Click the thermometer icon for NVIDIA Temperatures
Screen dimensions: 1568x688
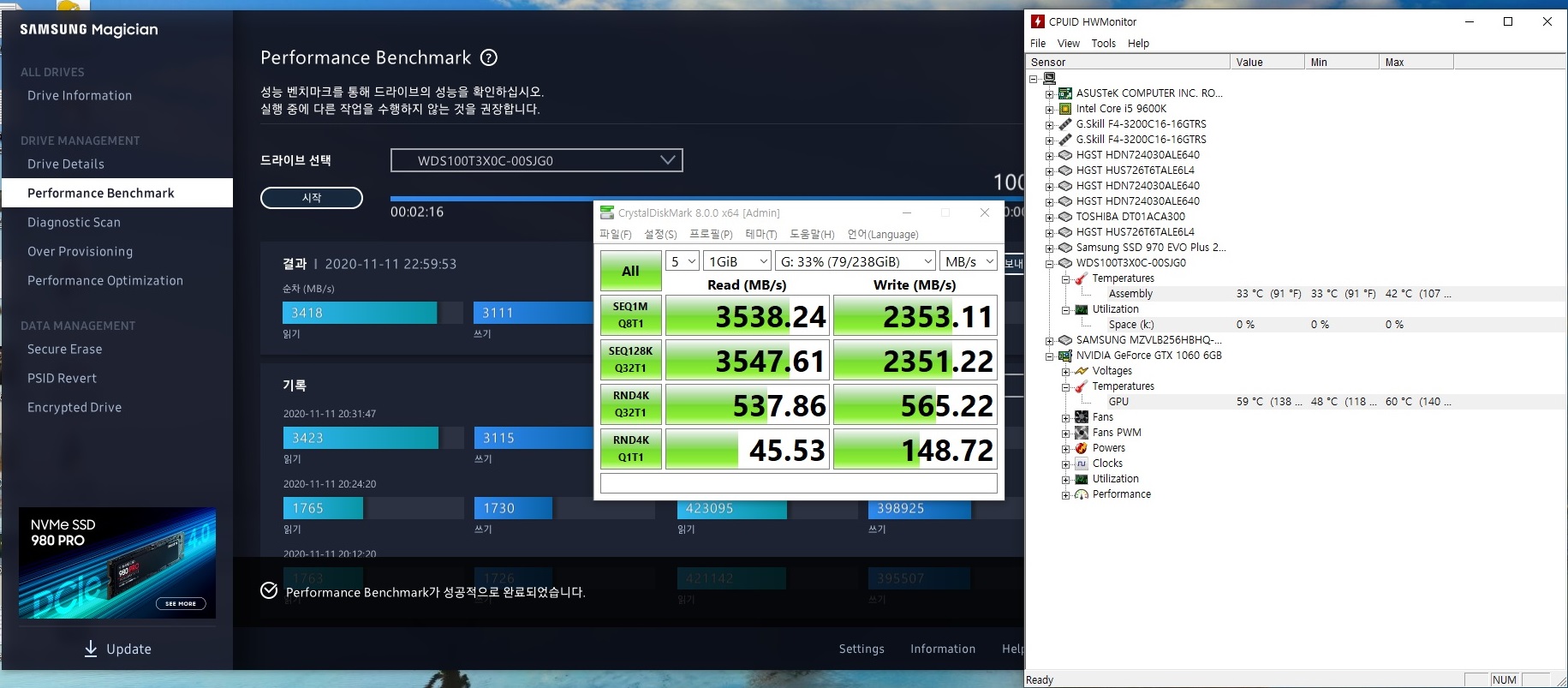(x=1082, y=386)
